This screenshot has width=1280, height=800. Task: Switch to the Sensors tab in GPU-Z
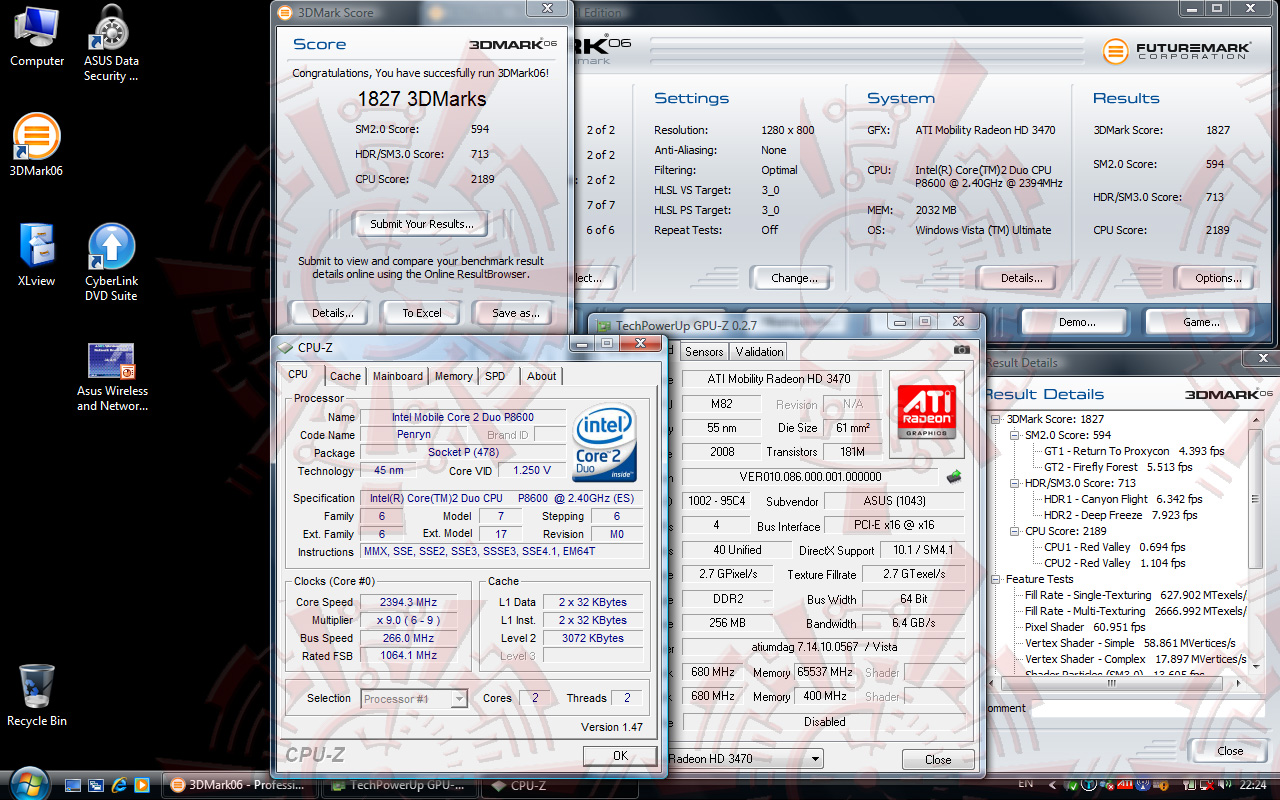[x=704, y=352]
